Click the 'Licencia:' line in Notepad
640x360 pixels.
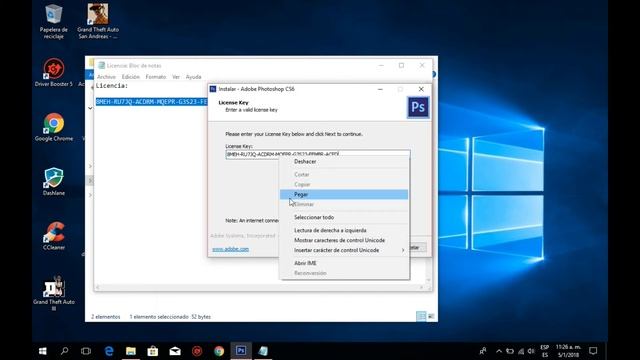click(112, 86)
